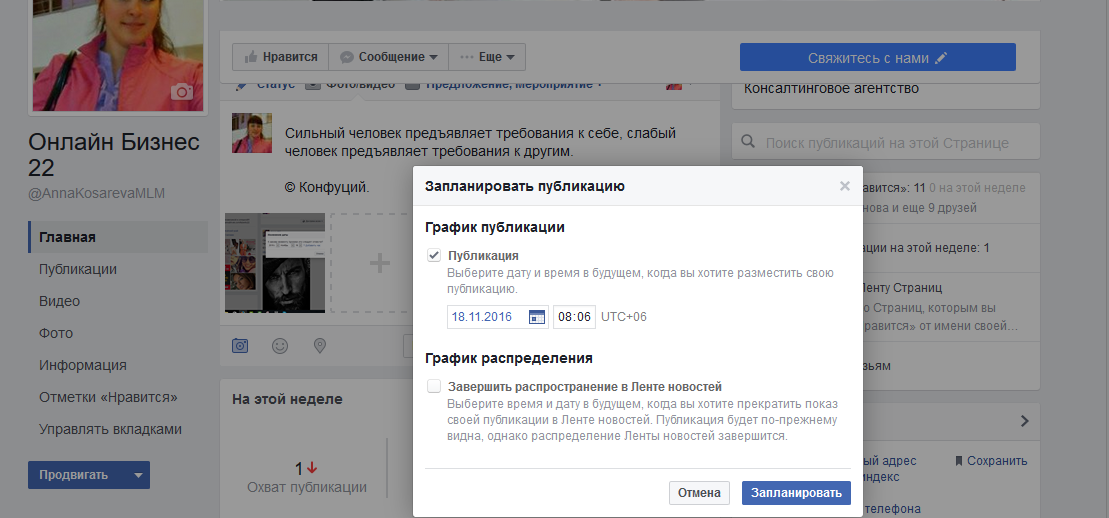Open Публикации in left sidebar
The width and height of the screenshot is (1109, 518).
point(78,269)
